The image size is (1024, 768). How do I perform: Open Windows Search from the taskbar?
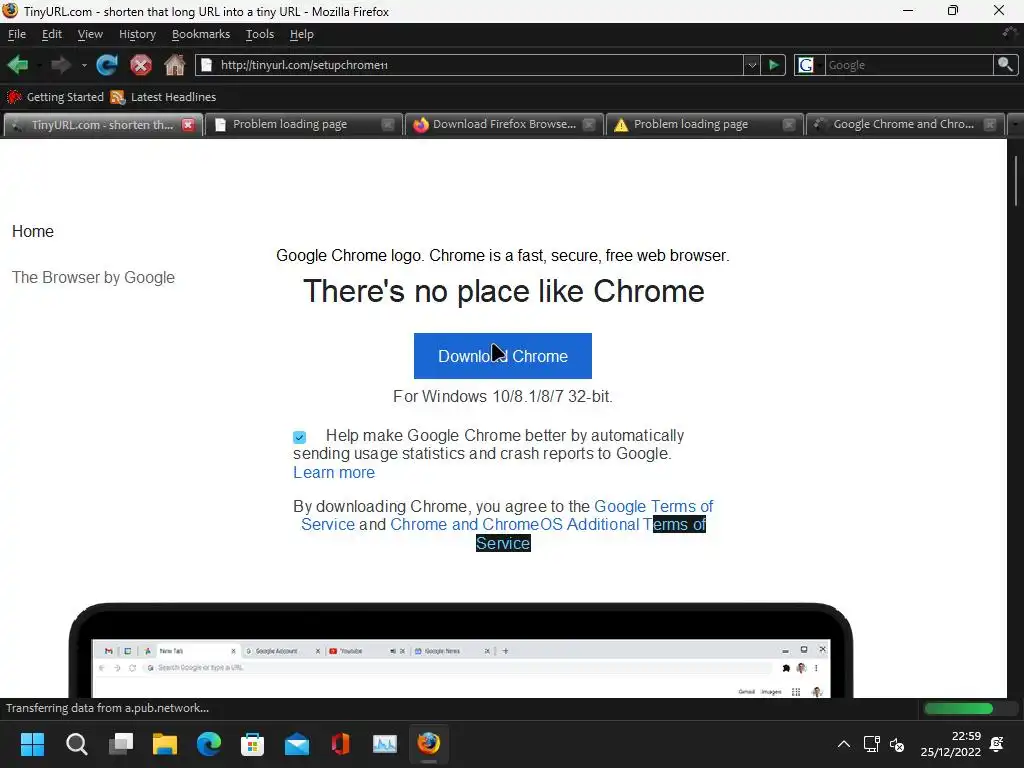click(76, 744)
